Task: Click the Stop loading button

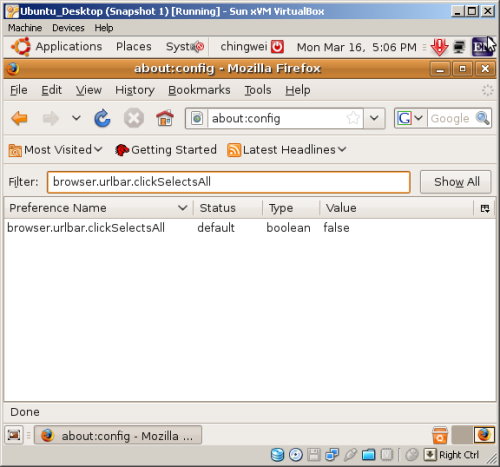Action: click(x=134, y=118)
